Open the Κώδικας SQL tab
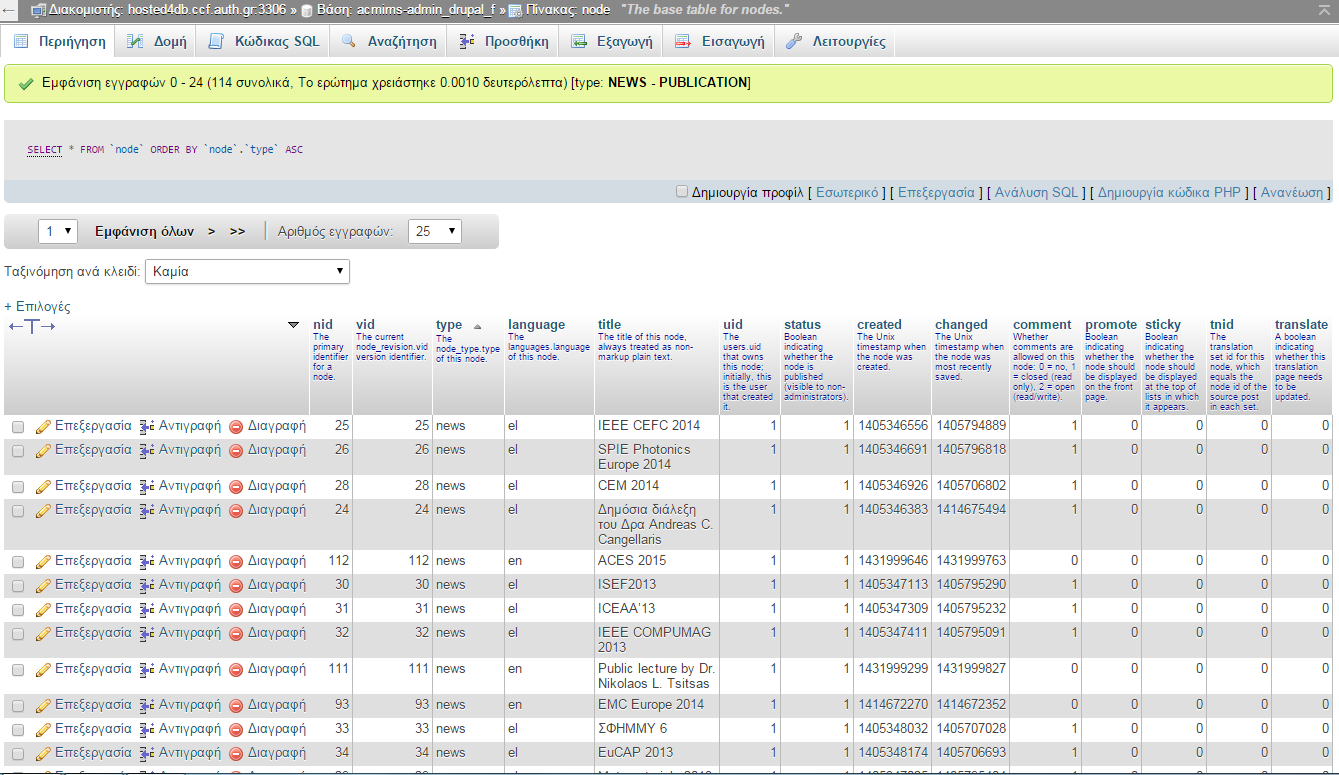 point(264,42)
